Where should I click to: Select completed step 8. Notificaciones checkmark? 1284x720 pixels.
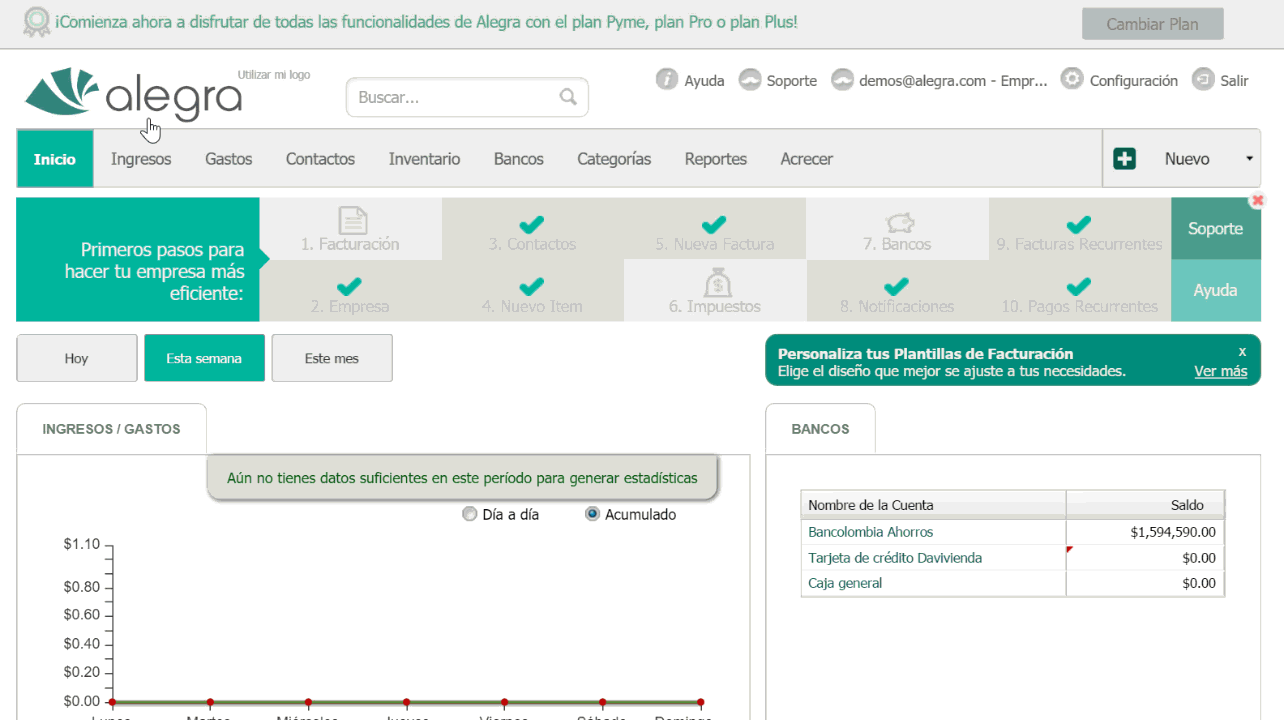point(897,286)
